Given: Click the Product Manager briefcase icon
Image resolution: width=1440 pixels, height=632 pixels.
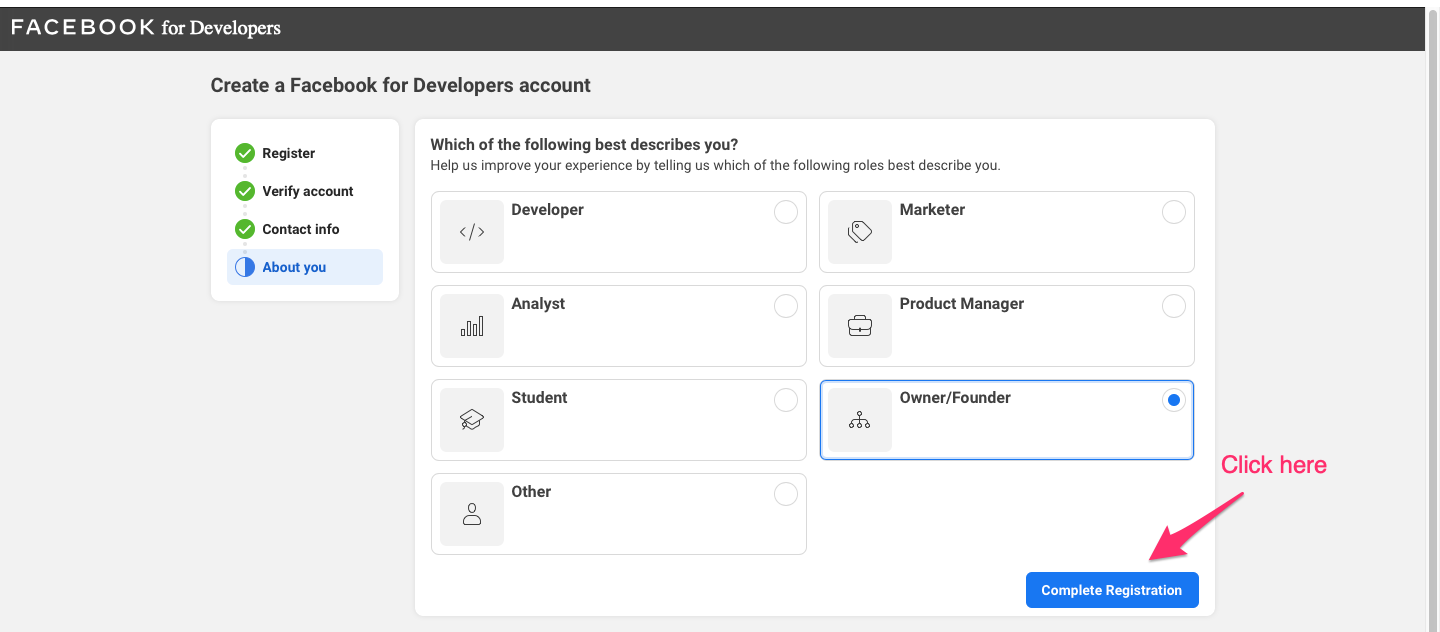Looking at the screenshot, I should pos(860,326).
